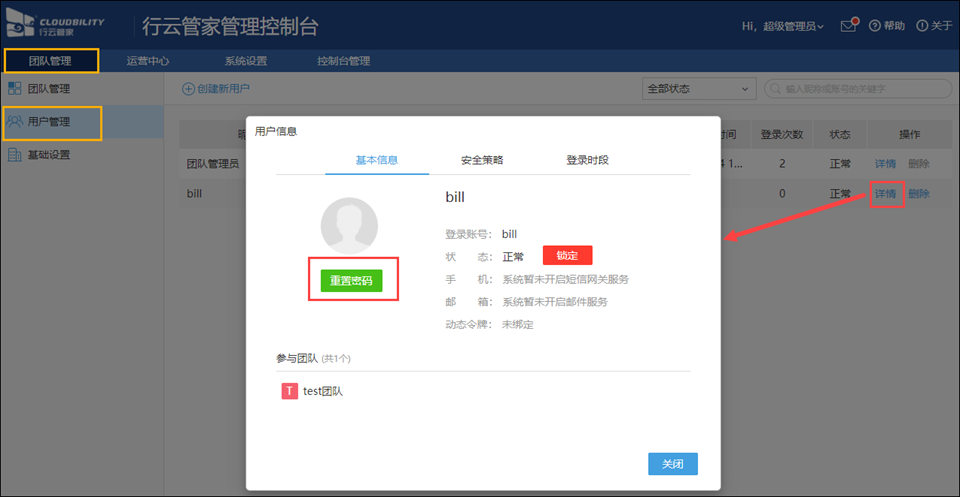Click the 正常 status value in the dialog

click(x=513, y=257)
